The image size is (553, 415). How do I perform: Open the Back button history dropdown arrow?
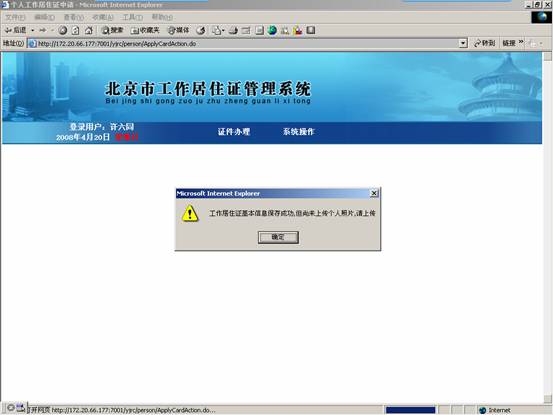(x=32, y=30)
